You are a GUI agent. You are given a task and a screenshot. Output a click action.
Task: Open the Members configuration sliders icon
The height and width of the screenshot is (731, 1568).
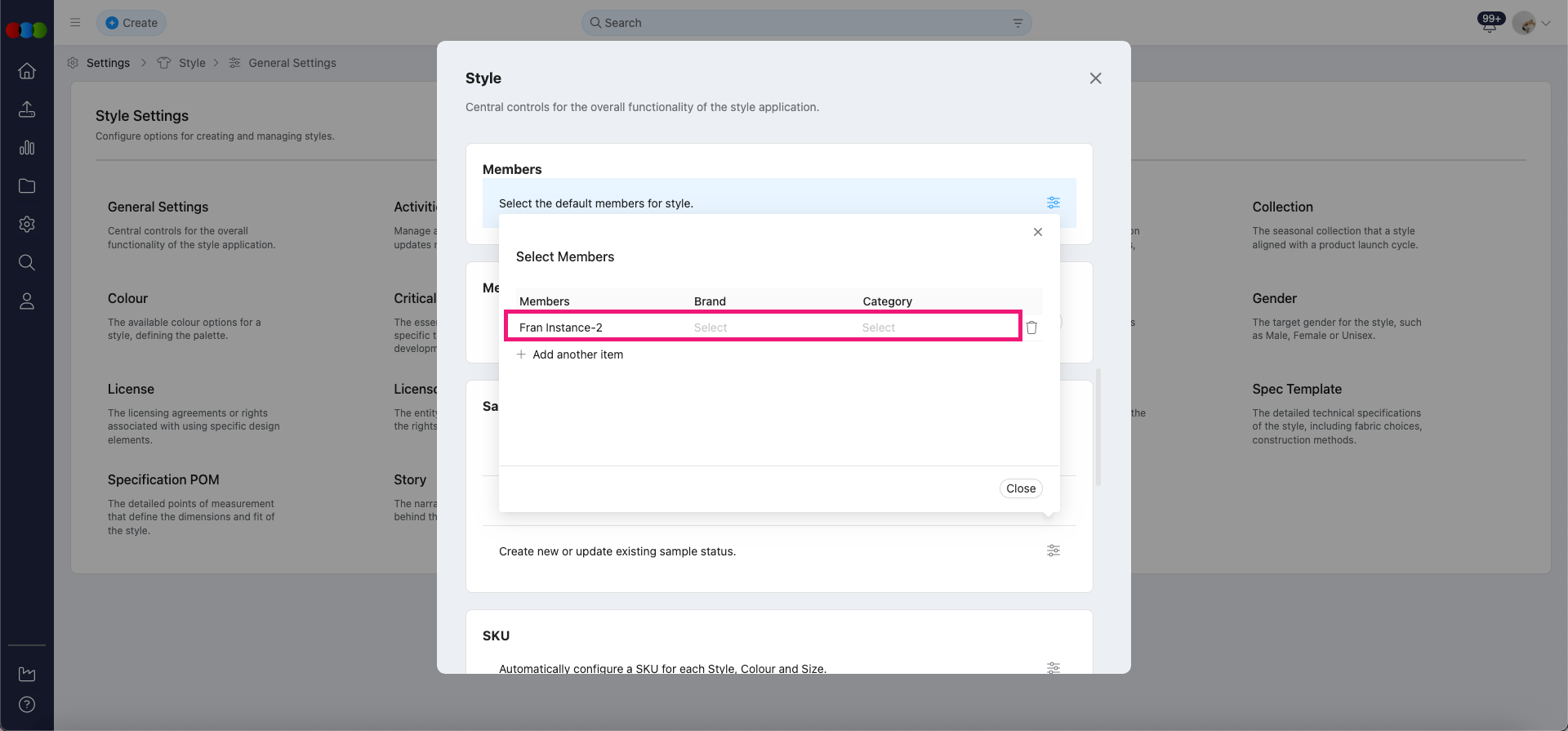click(1053, 203)
